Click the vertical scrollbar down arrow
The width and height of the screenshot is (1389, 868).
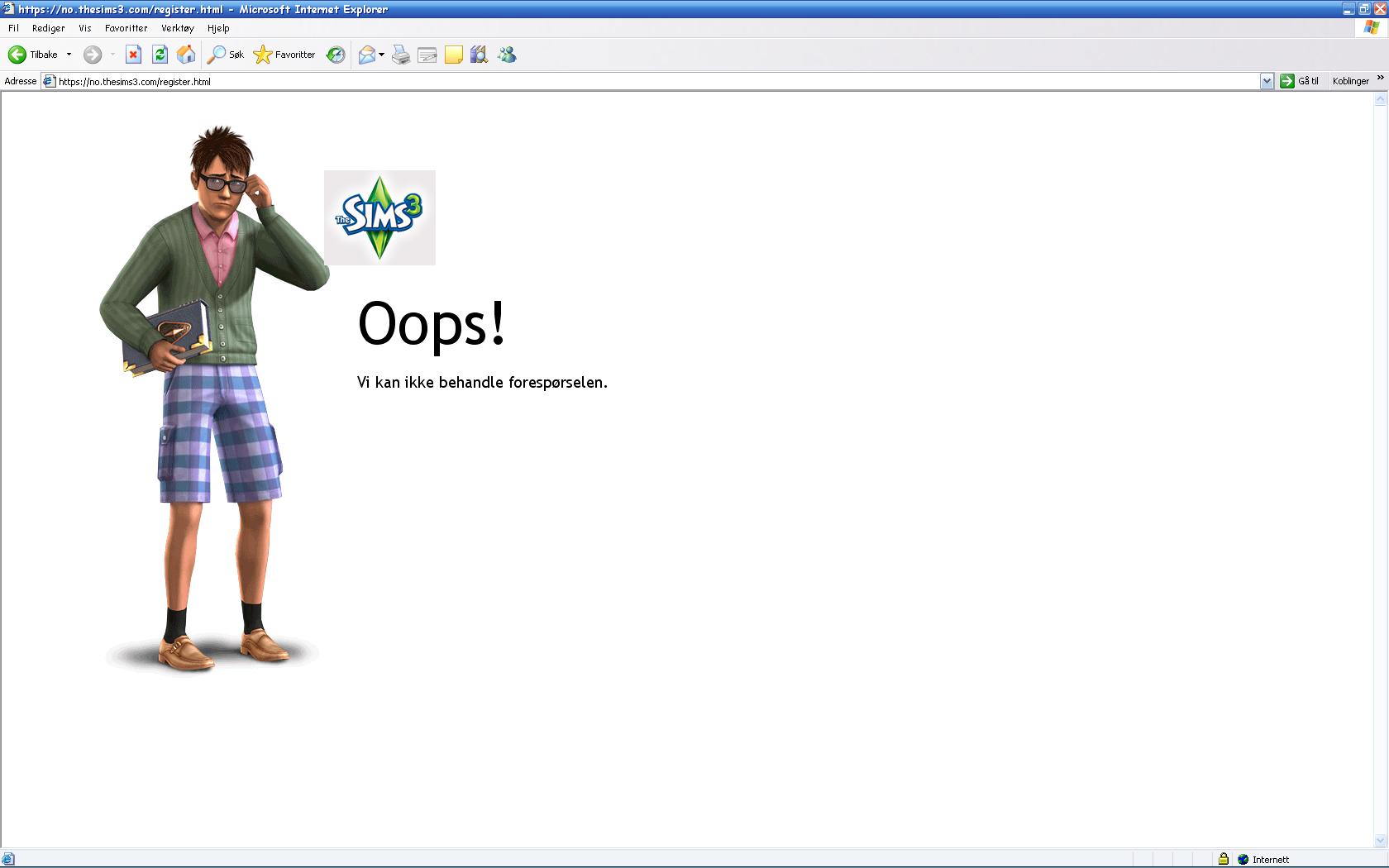click(1380, 841)
